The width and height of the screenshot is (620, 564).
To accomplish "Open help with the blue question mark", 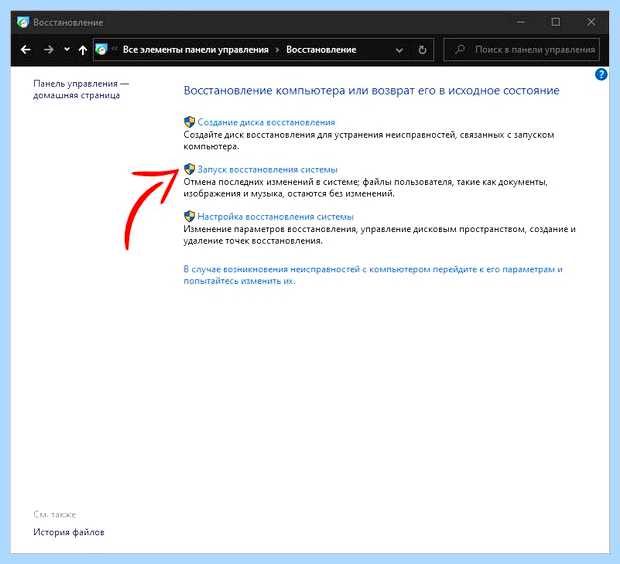I will coord(601,74).
